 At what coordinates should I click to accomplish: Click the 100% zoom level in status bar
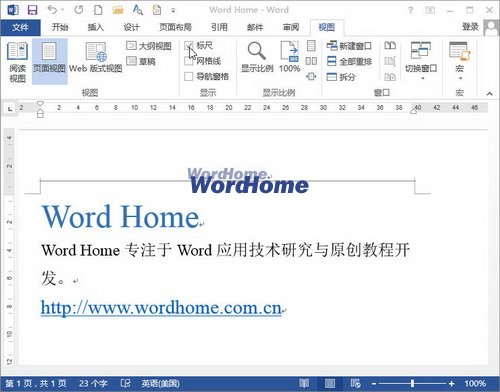(475, 383)
